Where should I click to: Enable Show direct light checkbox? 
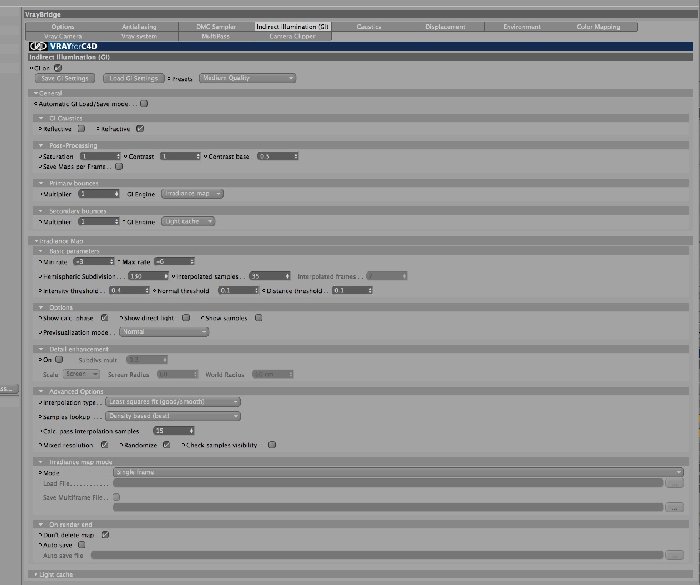(x=186, y=318)
